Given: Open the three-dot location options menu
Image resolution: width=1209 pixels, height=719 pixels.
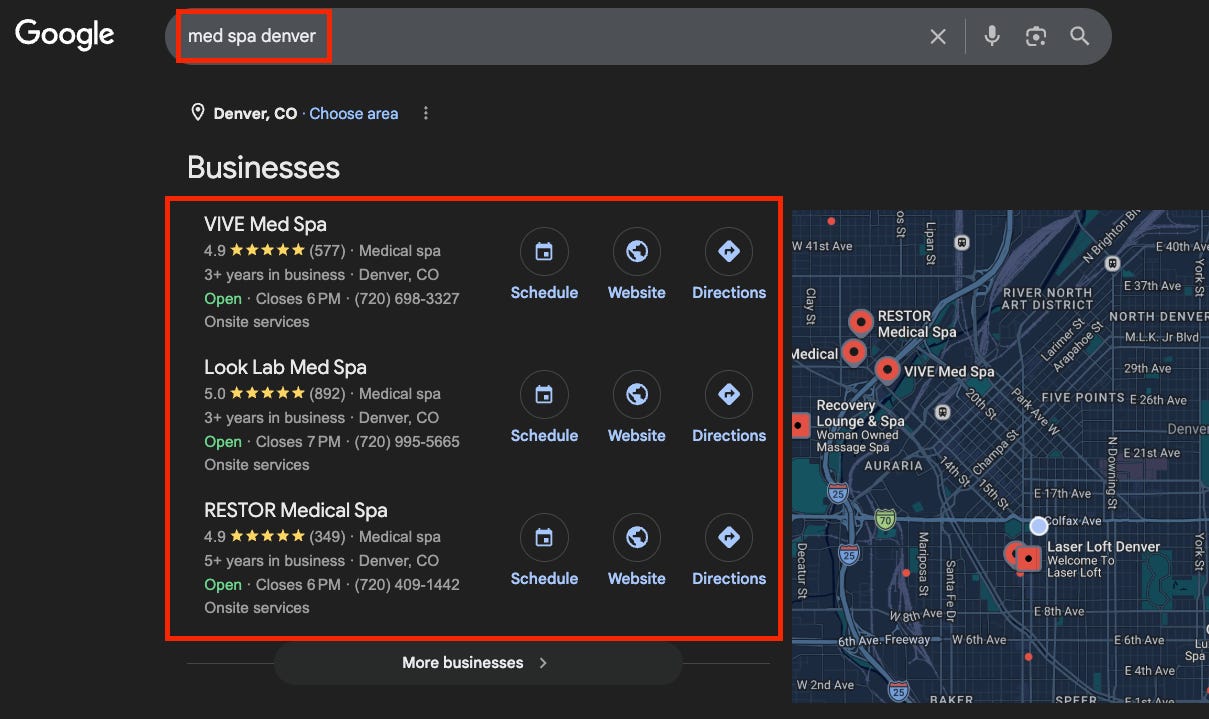Looking at the screenshot, I should [x=426, y=113].
